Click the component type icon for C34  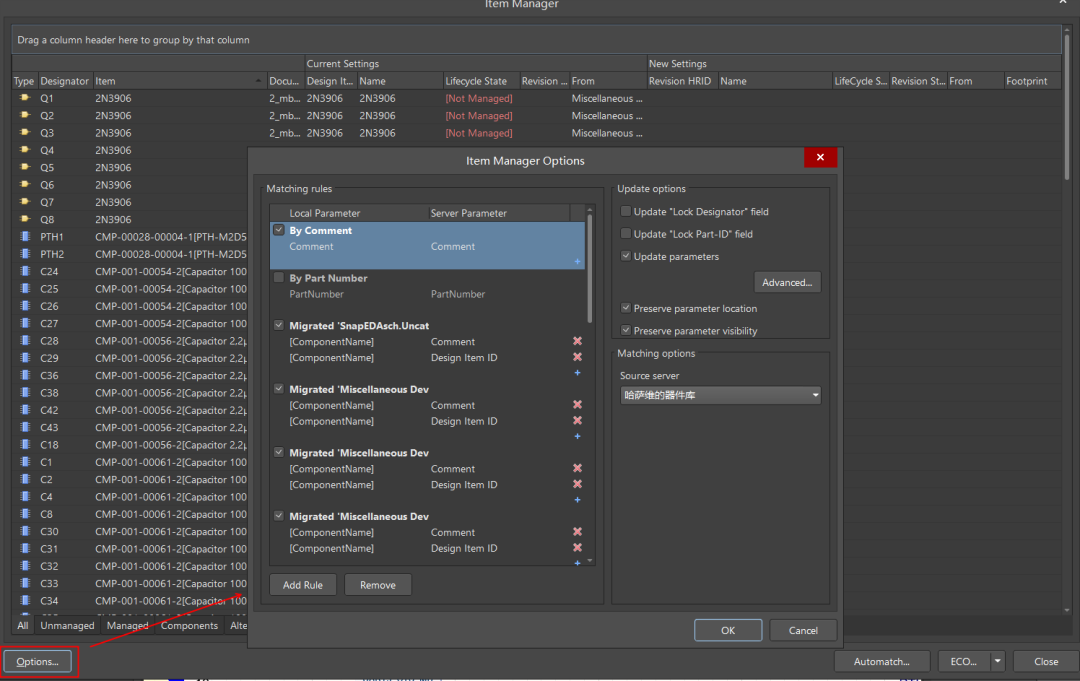click(25, 600)
